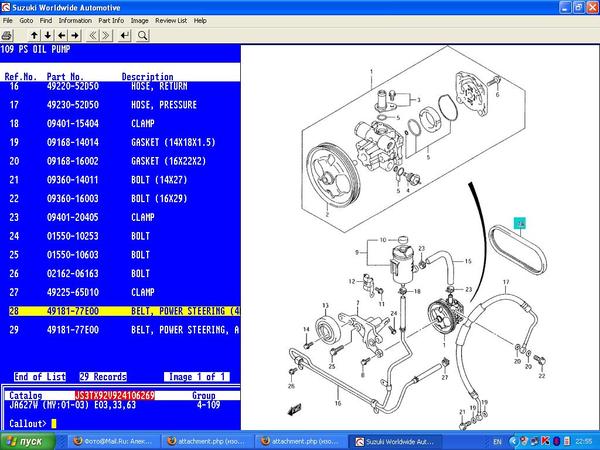
Task: Switch to Mail.Ru Firefox taskbar window
Action: [113, 442]
